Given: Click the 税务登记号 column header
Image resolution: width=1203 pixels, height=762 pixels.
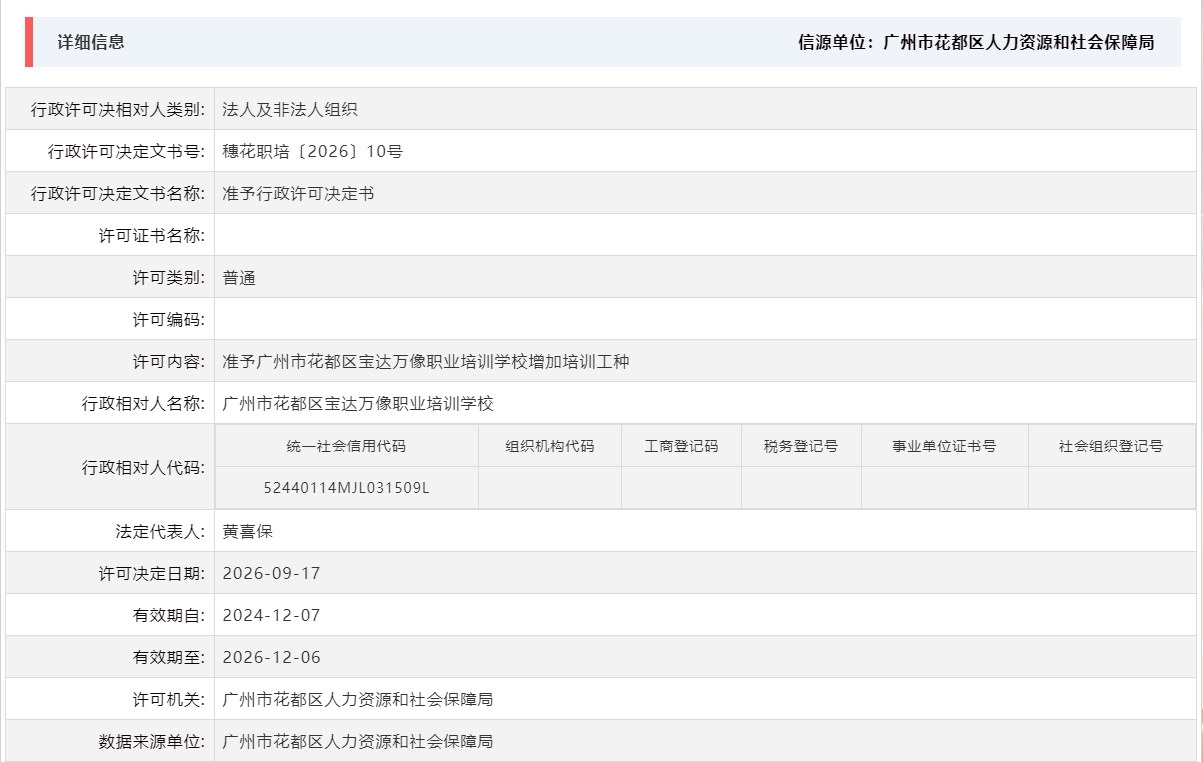Looking at the screenshot, I should pyautogui.click(x=801, y=446).
